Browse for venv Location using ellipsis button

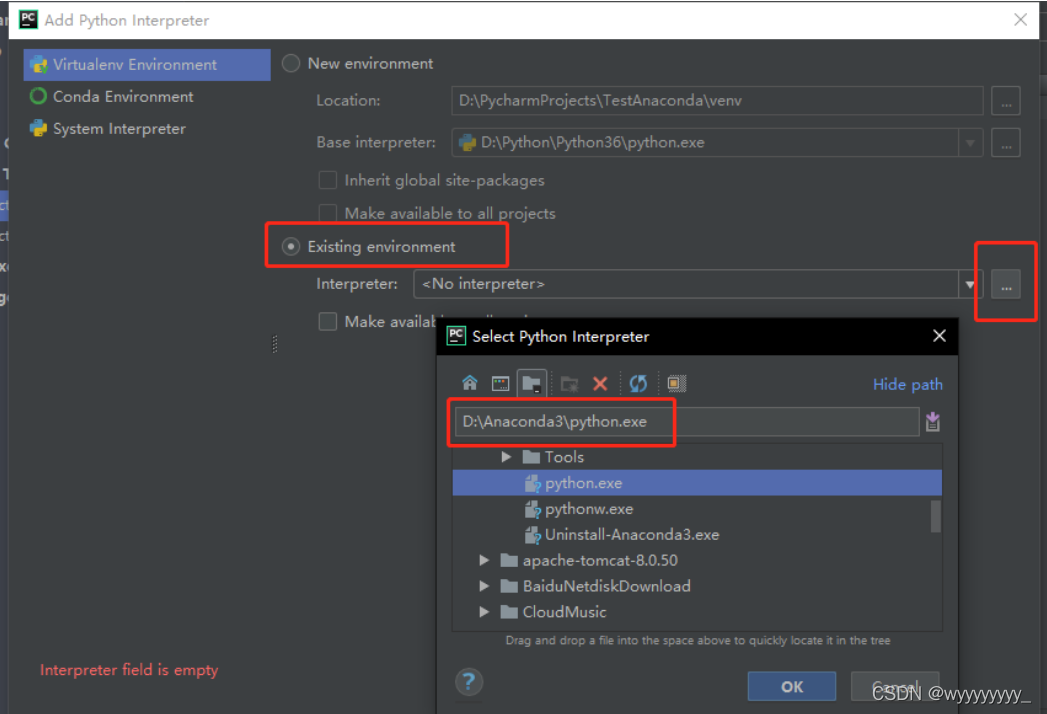point(1006,101)
